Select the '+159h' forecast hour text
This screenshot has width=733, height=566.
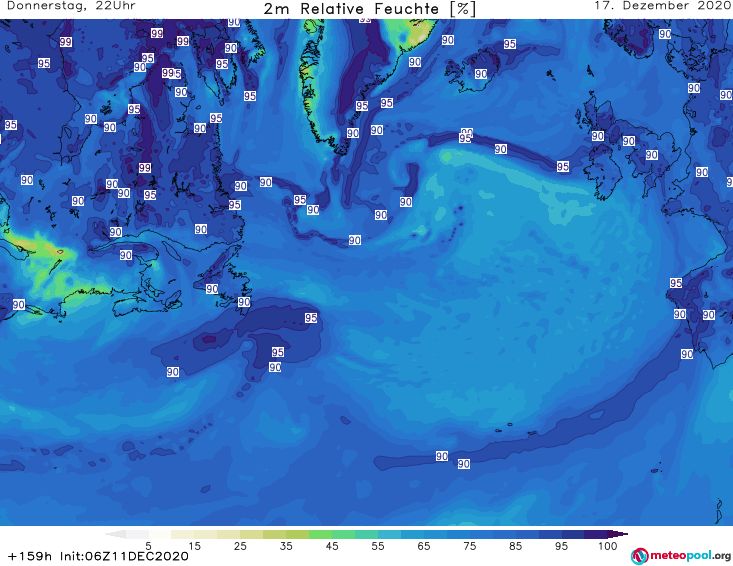point(30,556)
